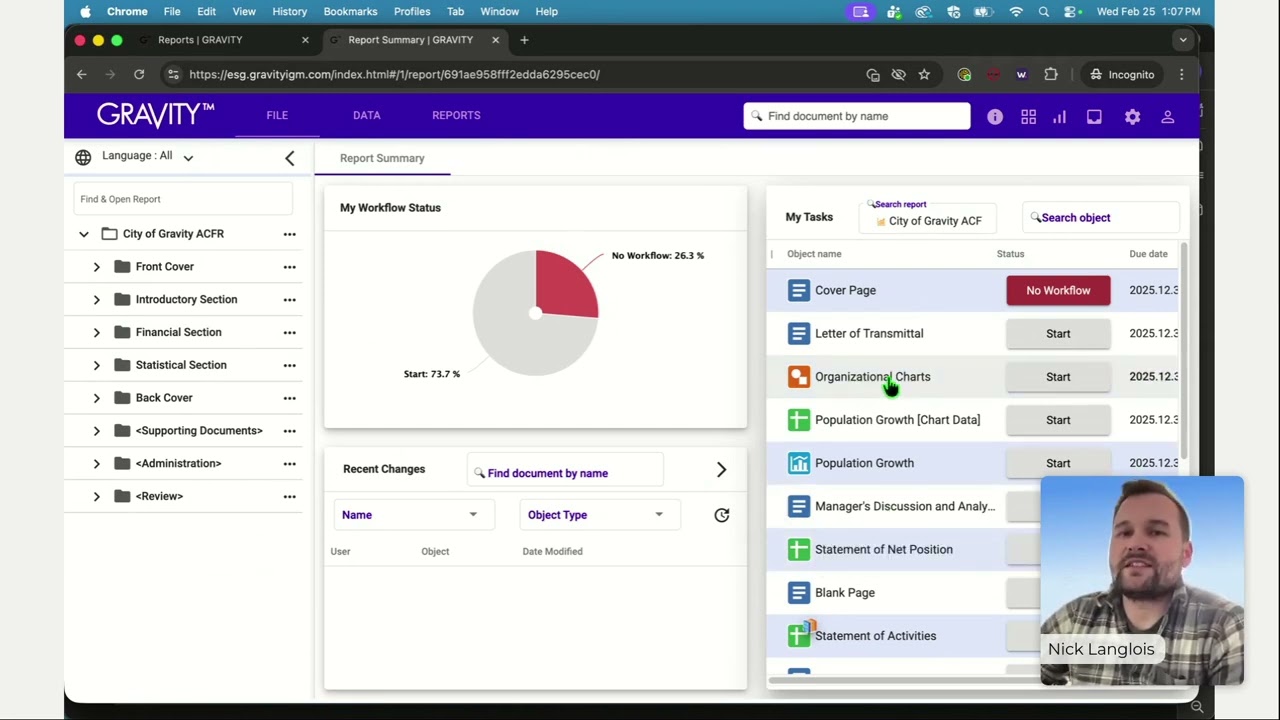Open more options for Statistical Section folder

pos(289,365)
